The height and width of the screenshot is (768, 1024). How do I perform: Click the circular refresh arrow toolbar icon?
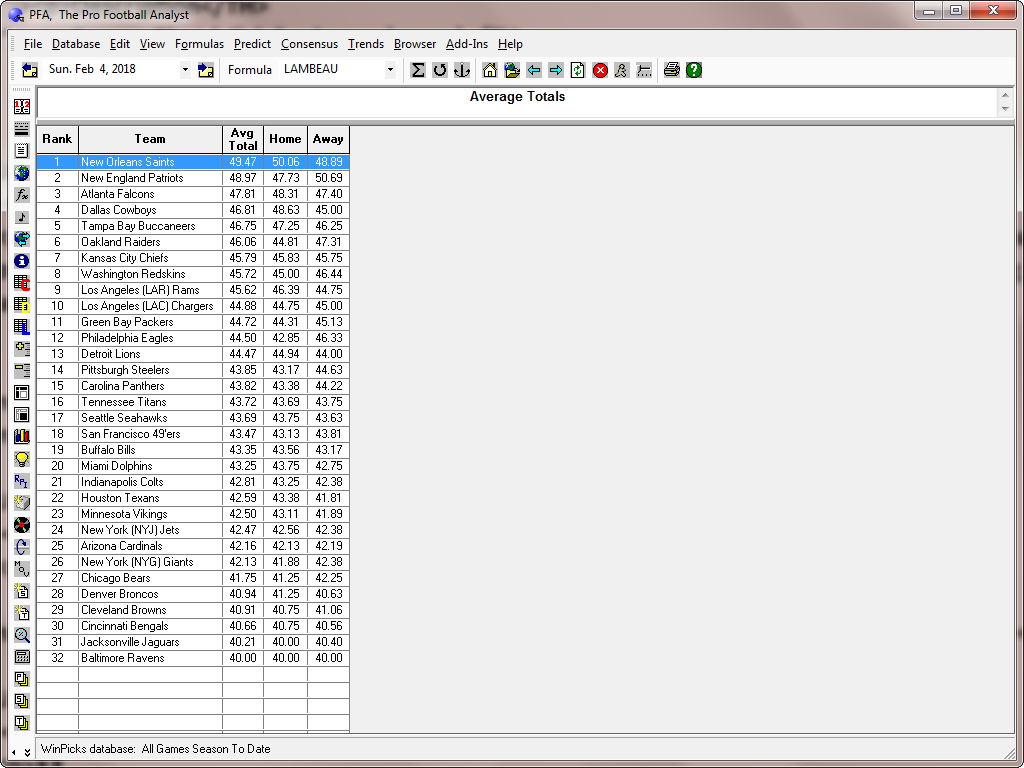pos(440,70)
